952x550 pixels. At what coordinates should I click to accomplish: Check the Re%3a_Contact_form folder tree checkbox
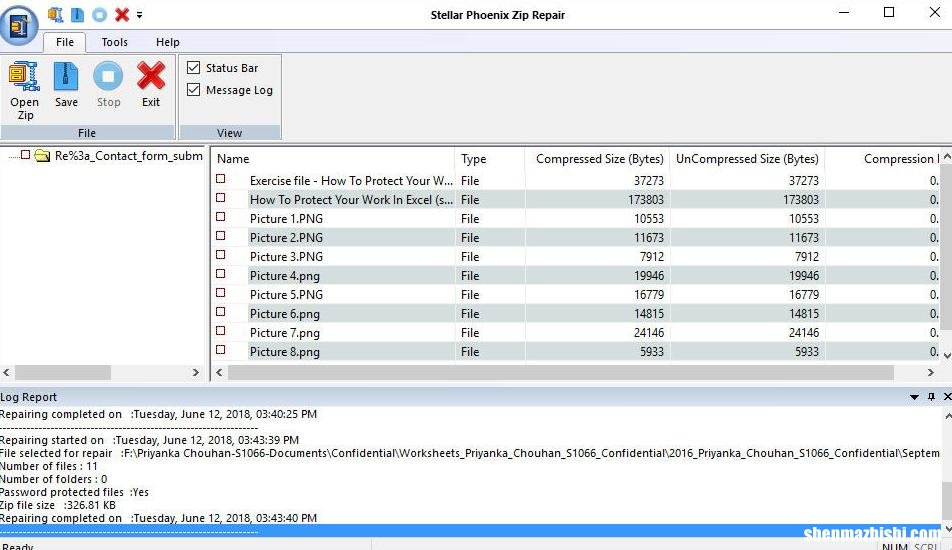point(25,155)
